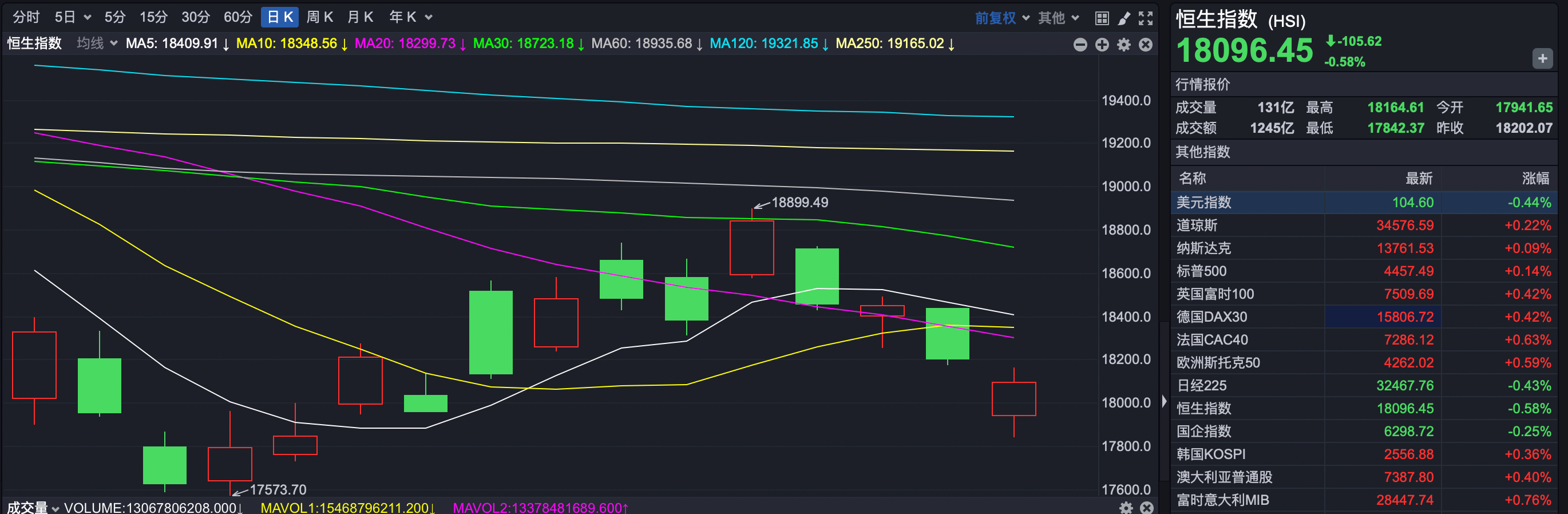
Task: Zoom in chart with plus icon
Action: [x=1102, y=45]
